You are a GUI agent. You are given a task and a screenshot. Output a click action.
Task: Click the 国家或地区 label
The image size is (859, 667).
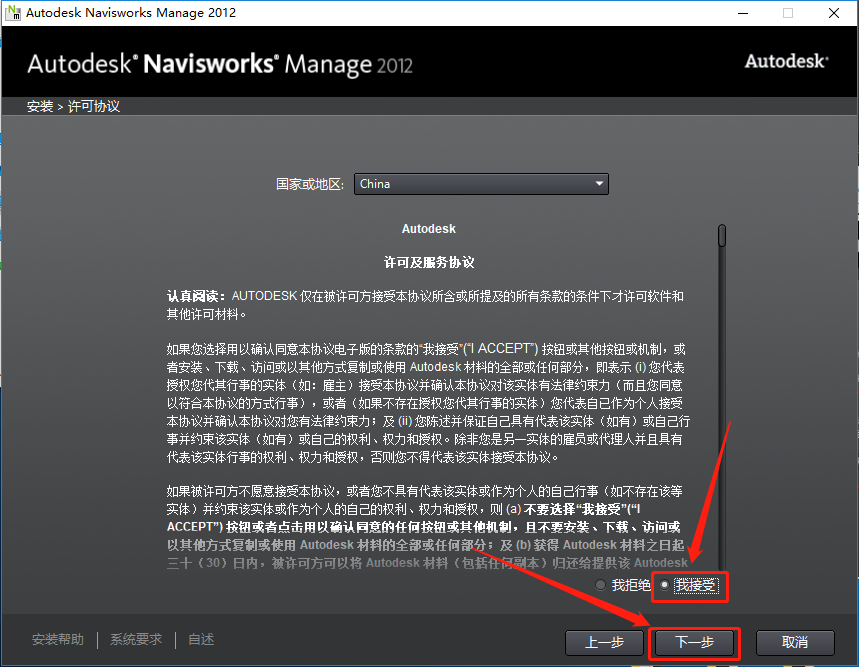tap(310, 184)
